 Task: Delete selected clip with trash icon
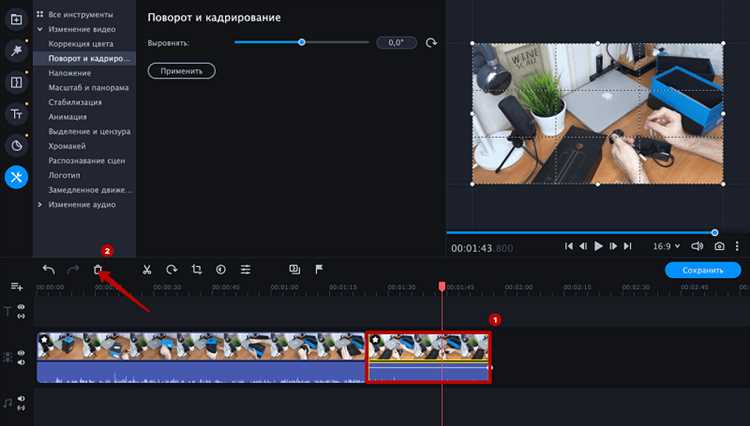[x=98, y=270]
